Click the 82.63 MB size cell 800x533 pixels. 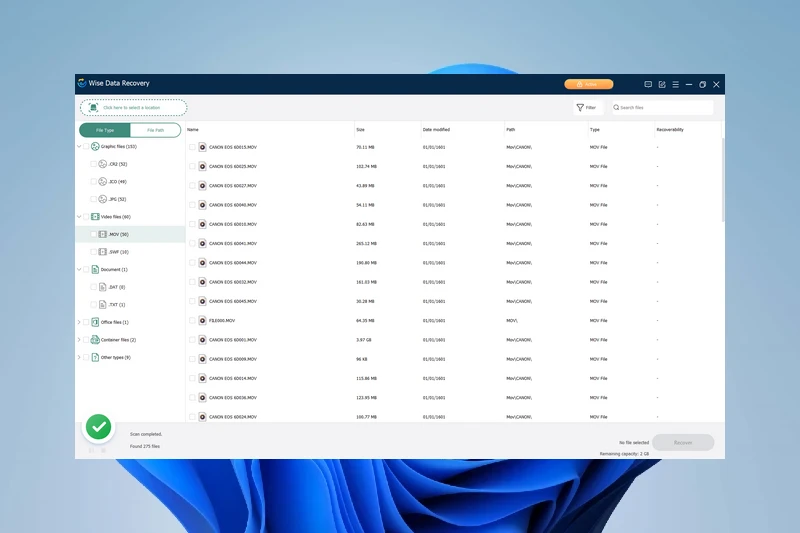(365, 224)
